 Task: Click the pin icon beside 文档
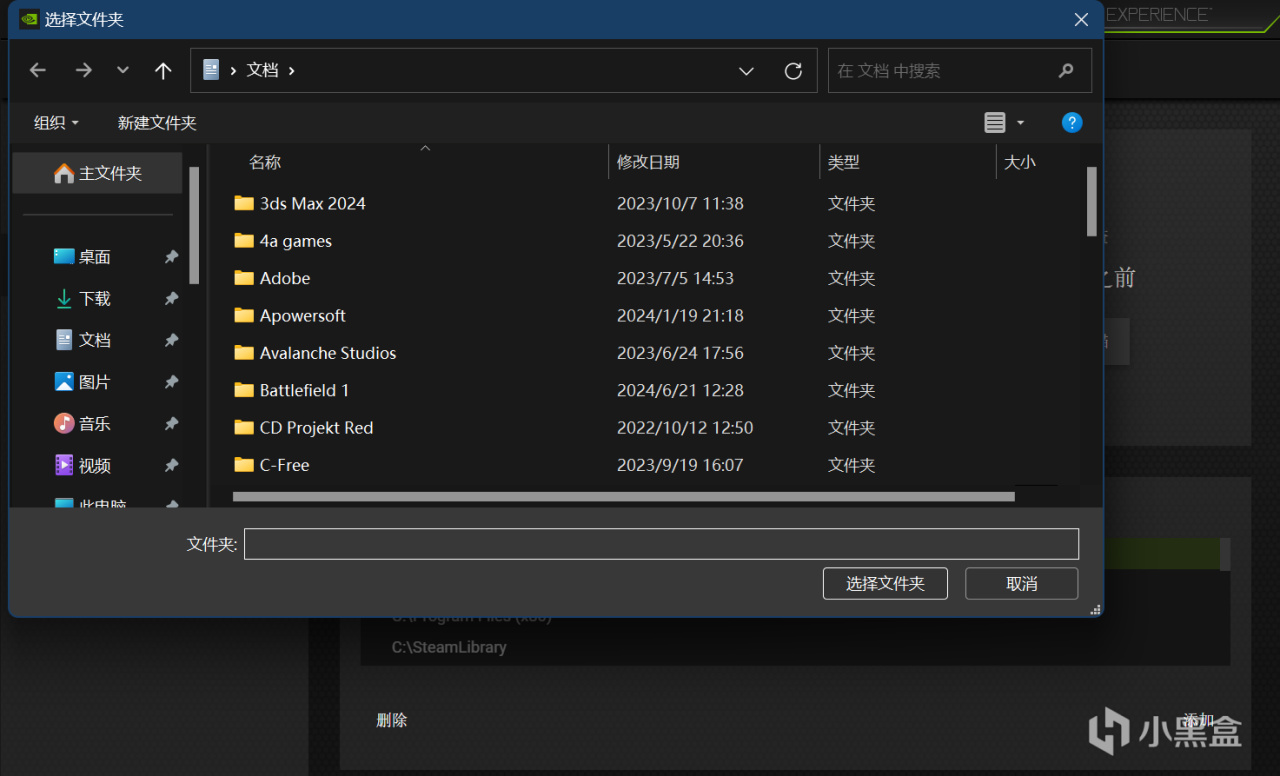pyautogui.click(x=171, y=340)
